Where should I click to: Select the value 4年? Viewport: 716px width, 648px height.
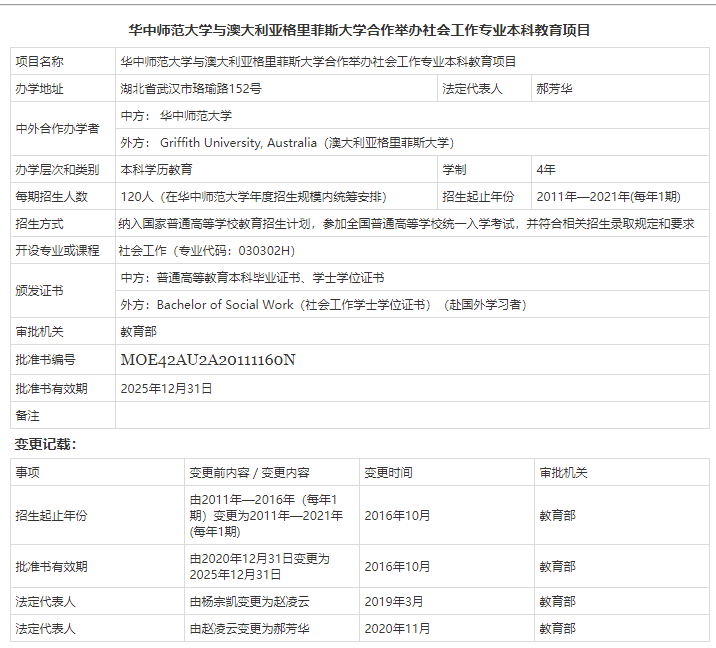546,169
